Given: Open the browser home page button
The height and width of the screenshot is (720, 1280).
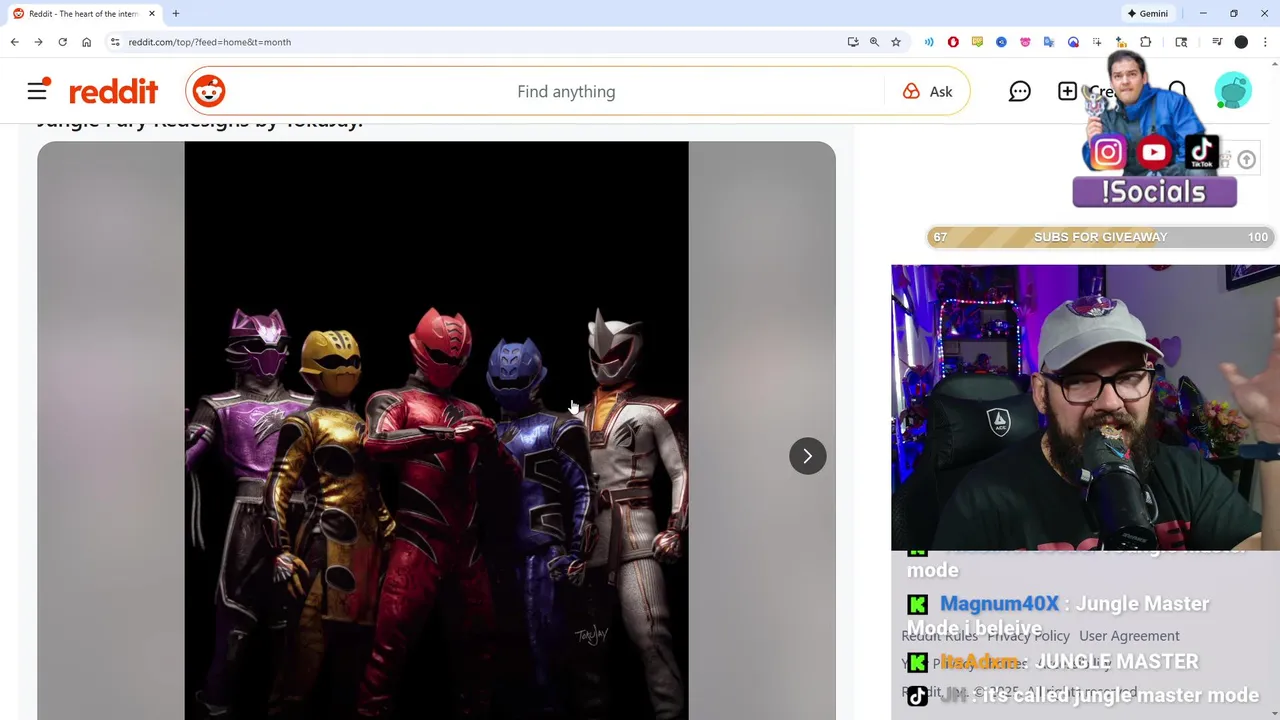Looking at the screenshot, I should 86,42.
